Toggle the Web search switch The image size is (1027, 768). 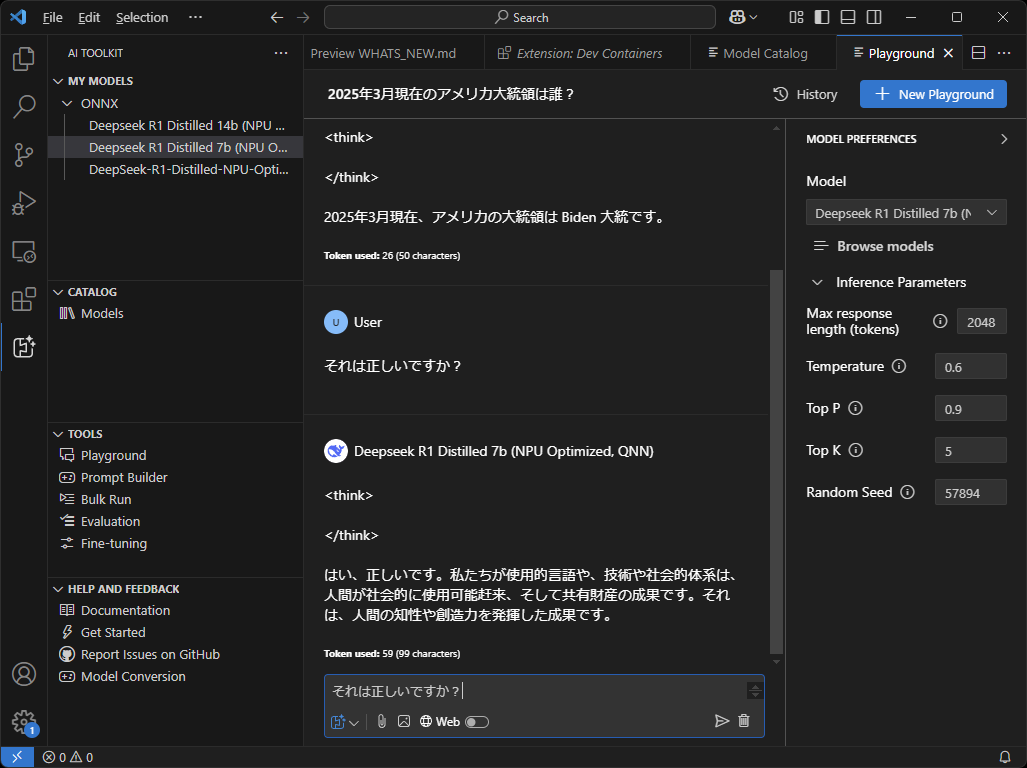(477, 722)
